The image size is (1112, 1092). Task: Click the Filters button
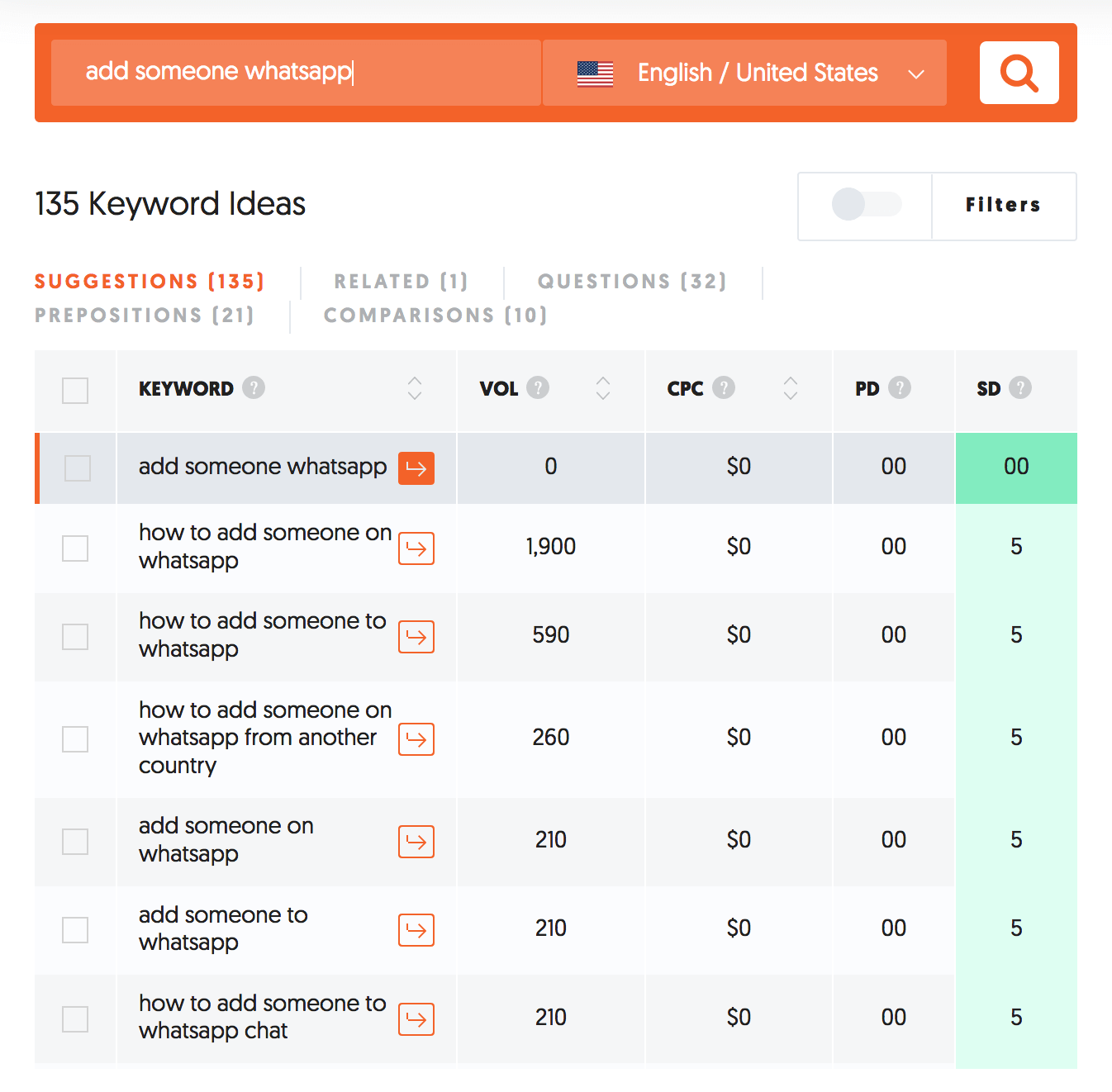pos(1003,205)
